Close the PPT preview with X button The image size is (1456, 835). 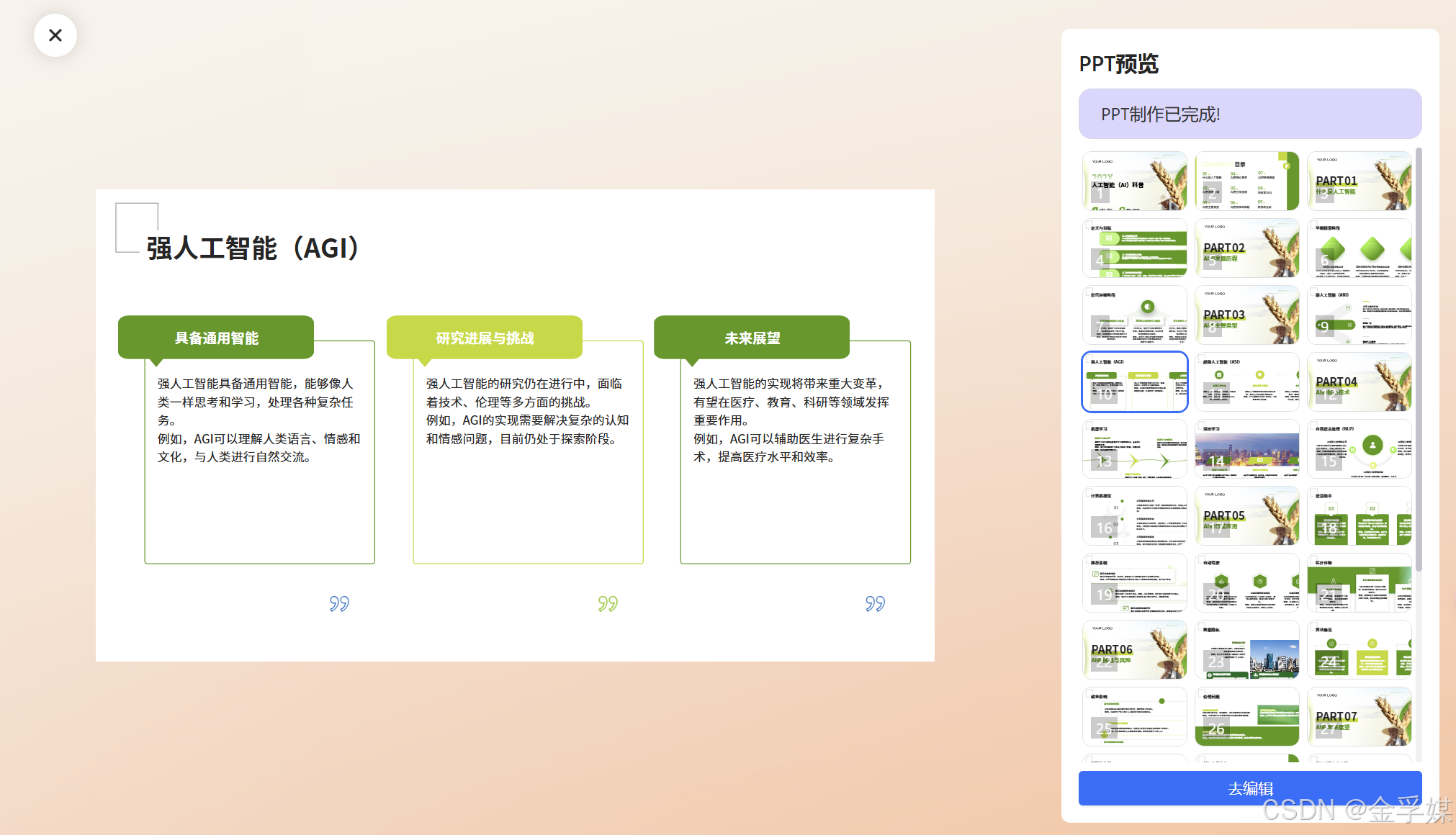tap(55, 35)
